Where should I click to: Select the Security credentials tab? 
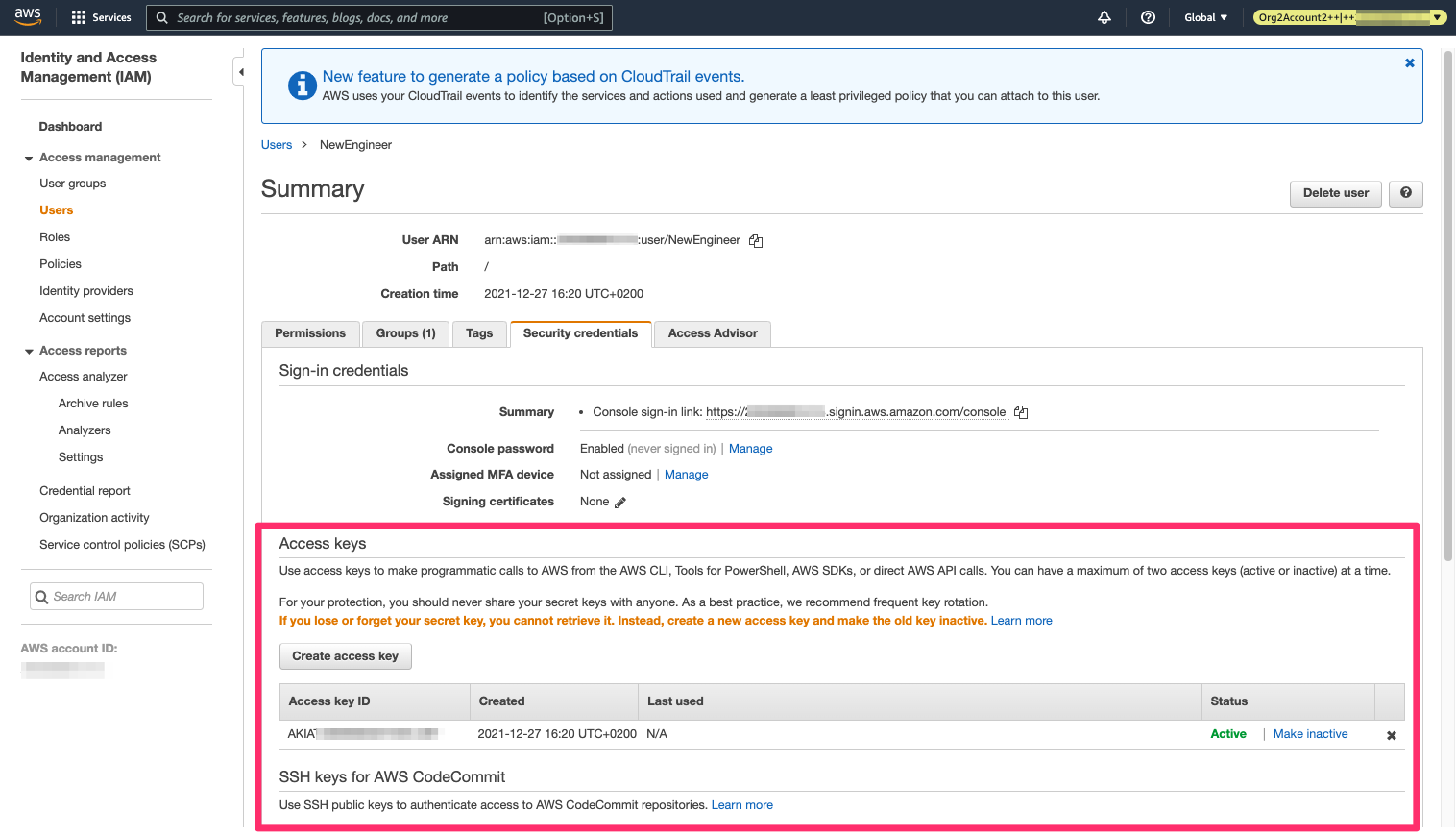click(x=580, y=333)
